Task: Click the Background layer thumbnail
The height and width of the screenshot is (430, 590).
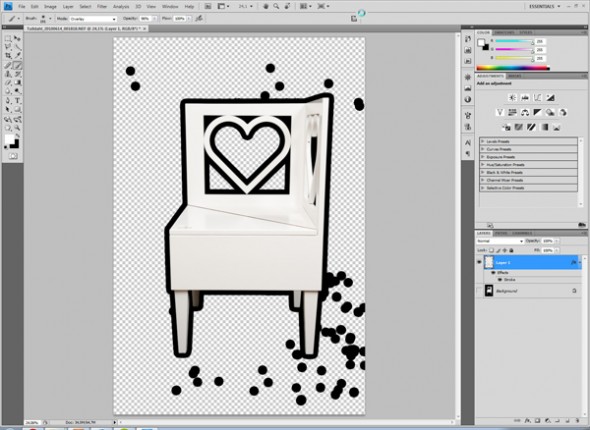Action: 489,291
